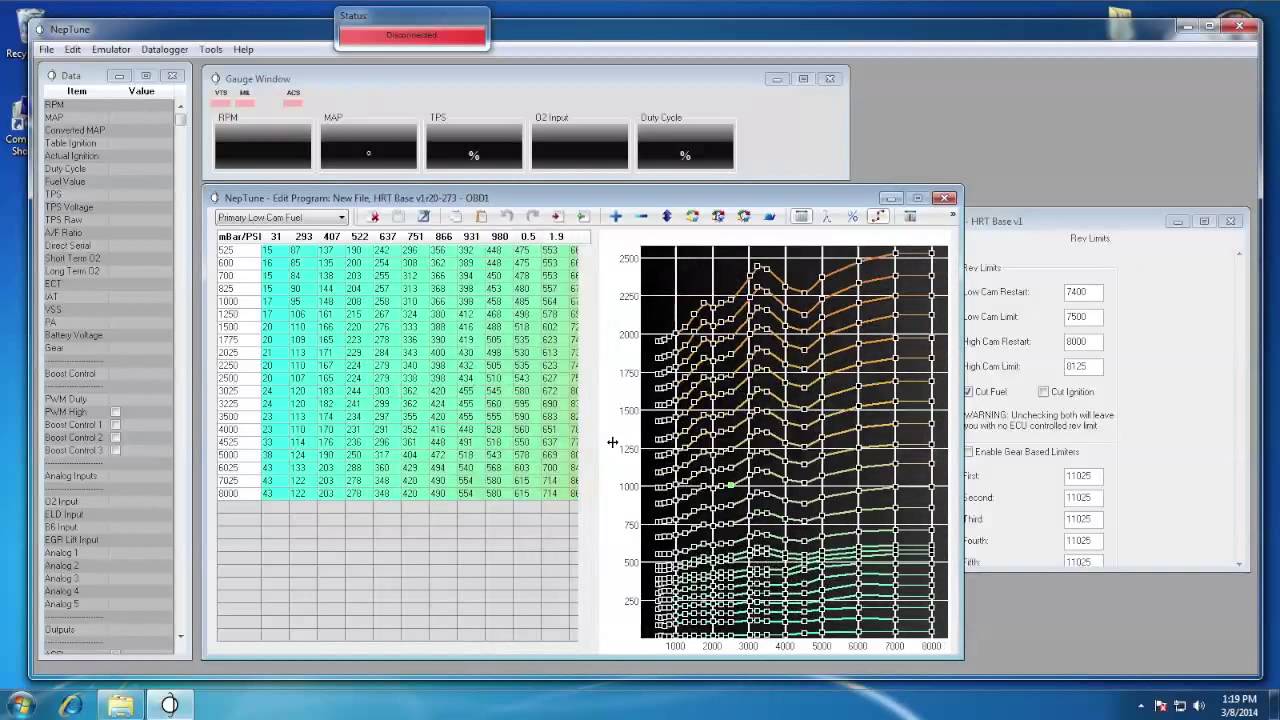Click the blue plus increase-values icon

click(x=616, y=216)
